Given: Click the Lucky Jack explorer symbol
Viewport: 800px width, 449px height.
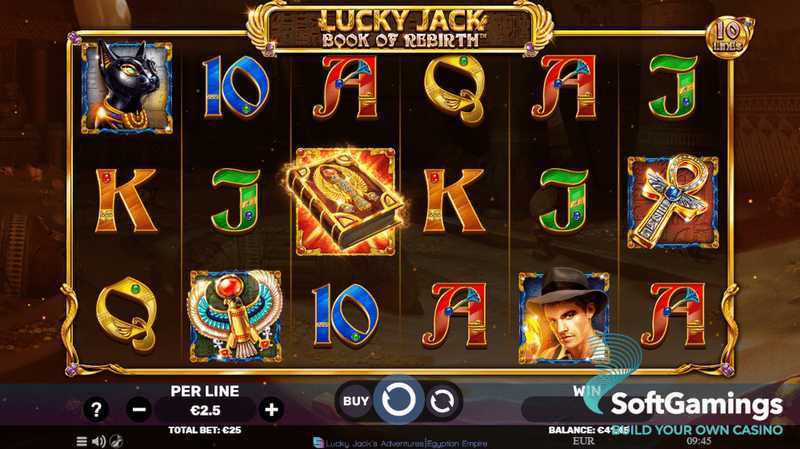Looking at the screenshot, I should pos(564,316).
